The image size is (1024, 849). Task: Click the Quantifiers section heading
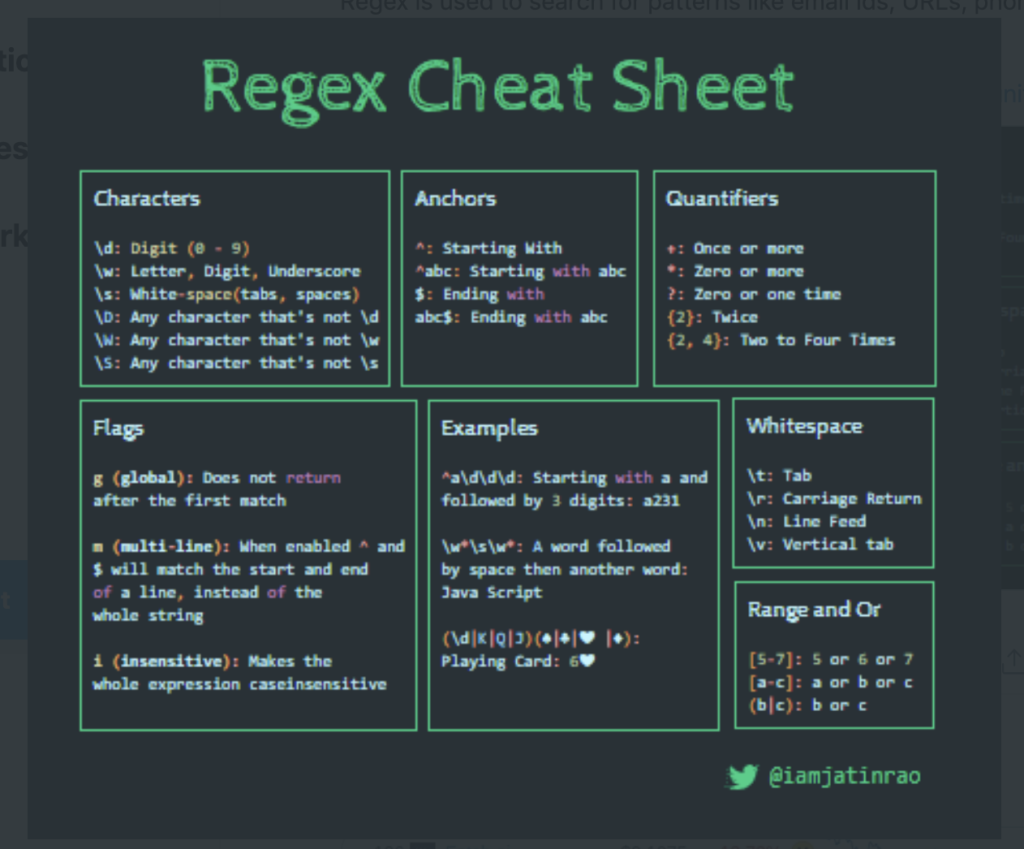pyautogui.click(x=722, y=199)
